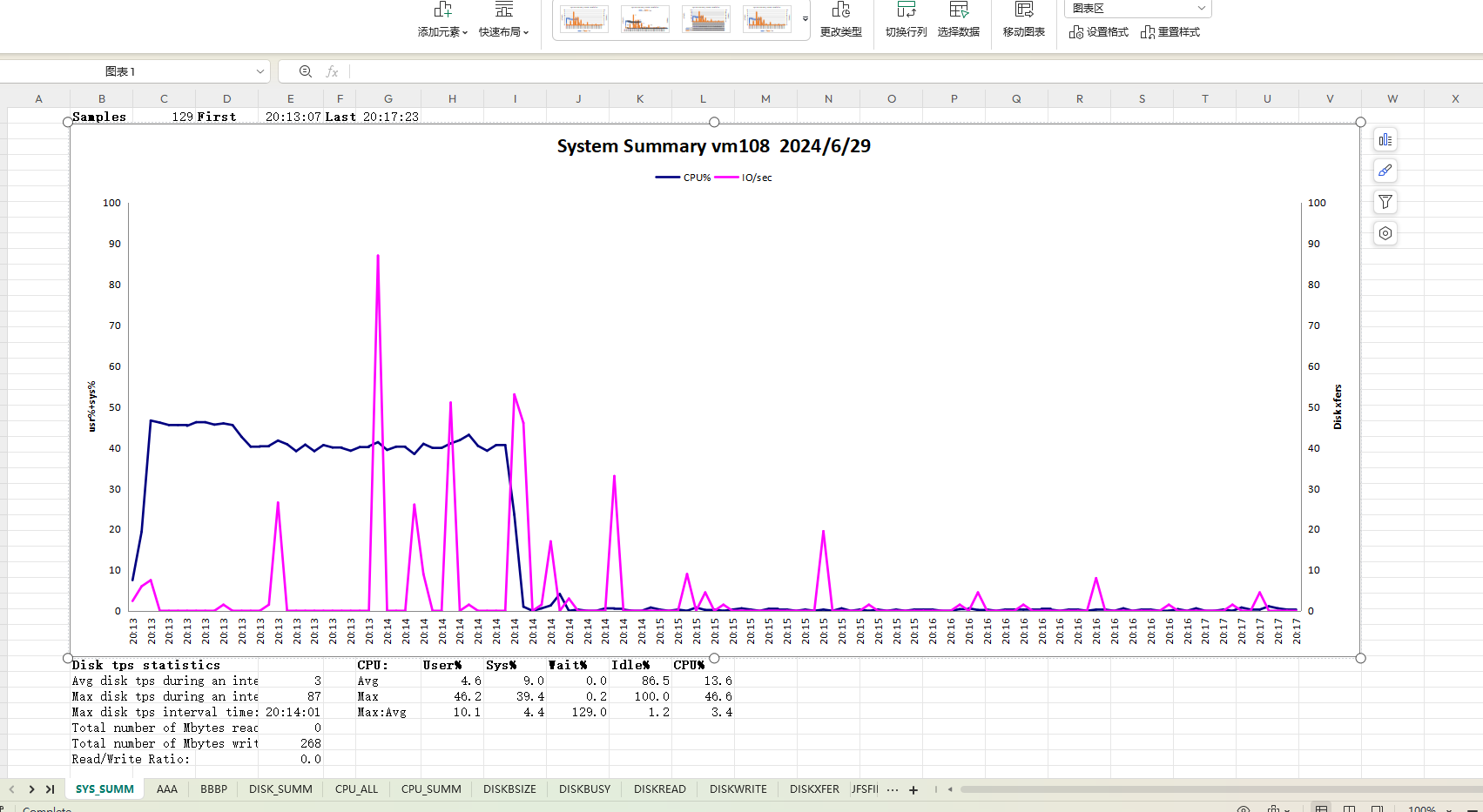Open the Add Element (添加元素) chart menu
1483x812 pixels.
coord(442,20)
